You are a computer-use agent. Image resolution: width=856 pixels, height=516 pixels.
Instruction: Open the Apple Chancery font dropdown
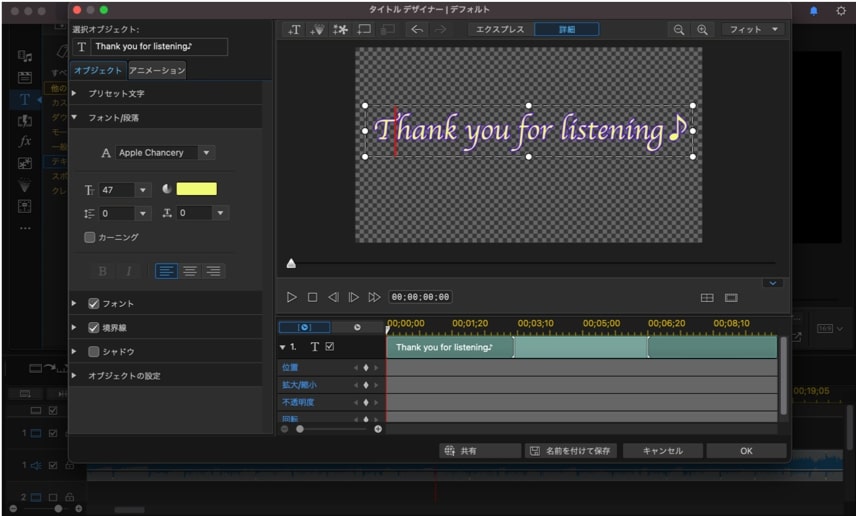coord(206,153)
